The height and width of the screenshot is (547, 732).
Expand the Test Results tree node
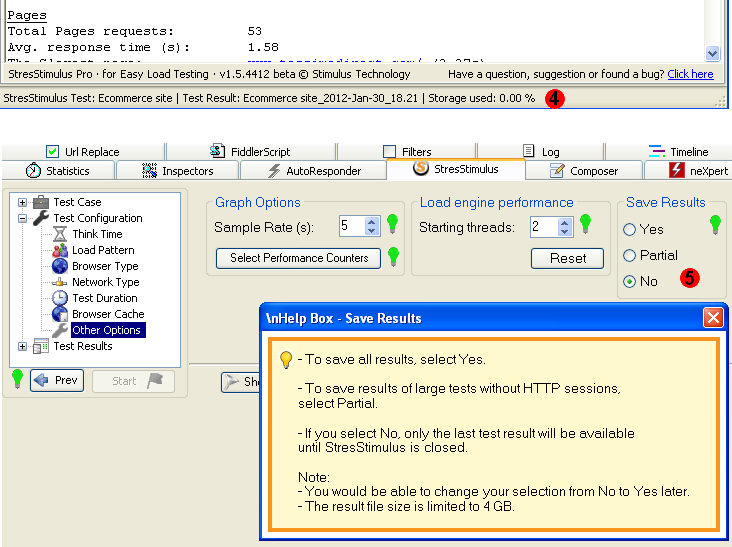pyautogui.click(x=22, y=346)
